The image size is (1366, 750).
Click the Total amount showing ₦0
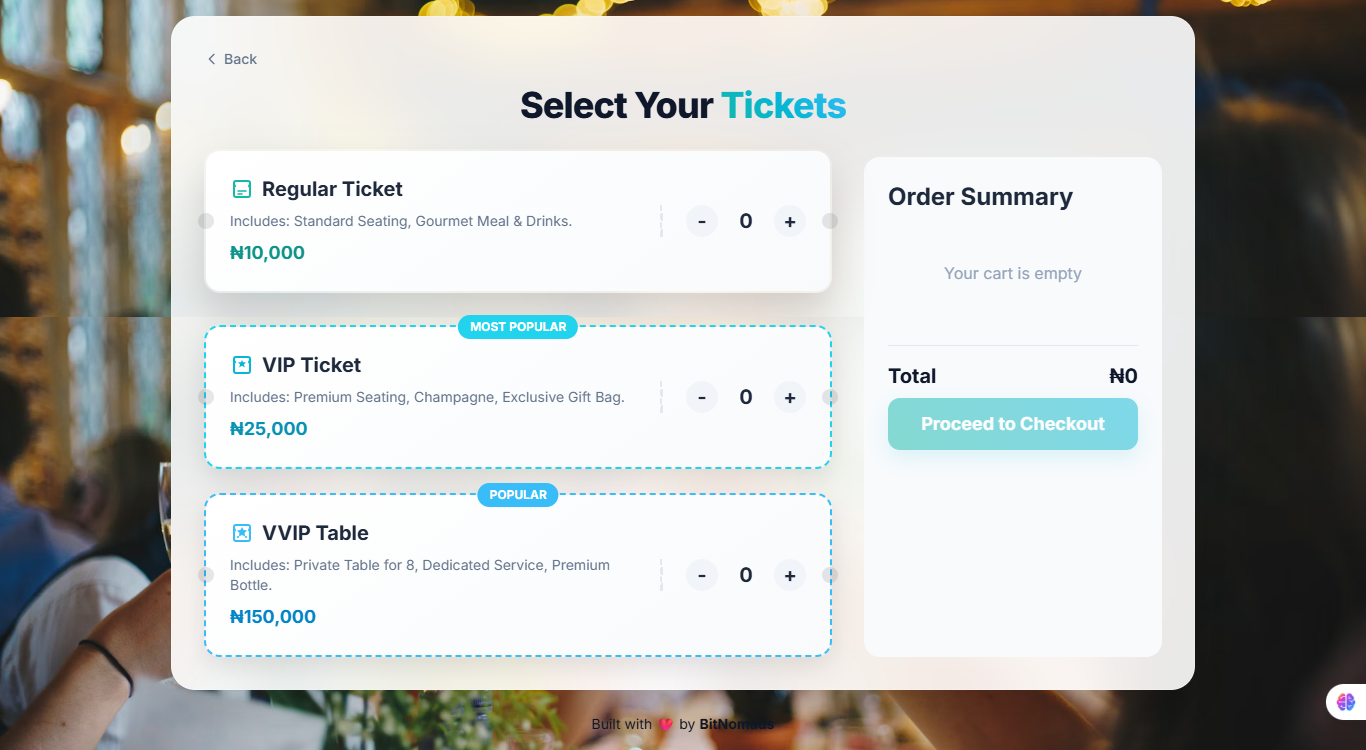coord(1123,376)
